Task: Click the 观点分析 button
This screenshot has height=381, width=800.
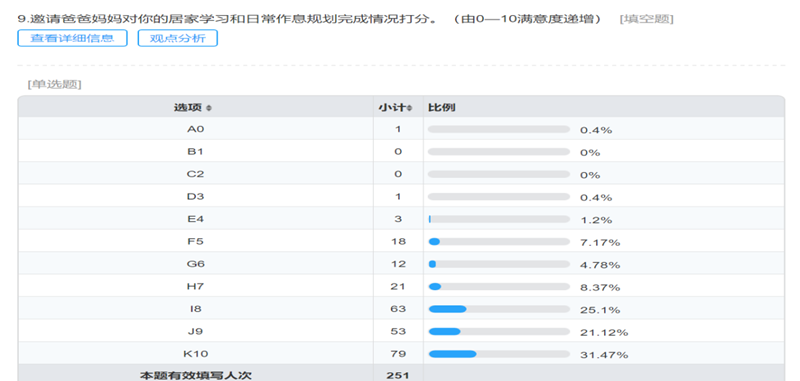Action: (x=178, y=38)
